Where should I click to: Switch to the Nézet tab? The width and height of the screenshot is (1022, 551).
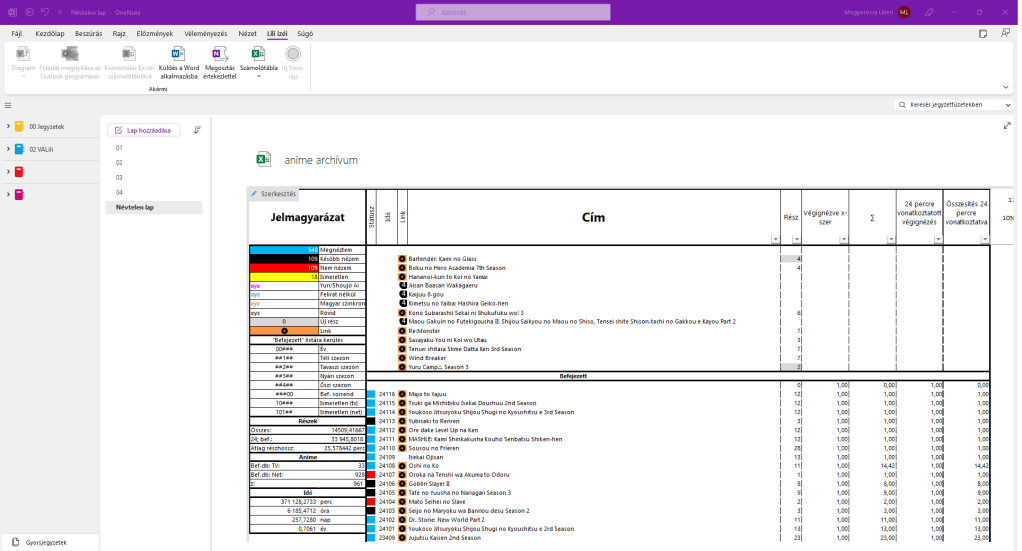[250, 33]
